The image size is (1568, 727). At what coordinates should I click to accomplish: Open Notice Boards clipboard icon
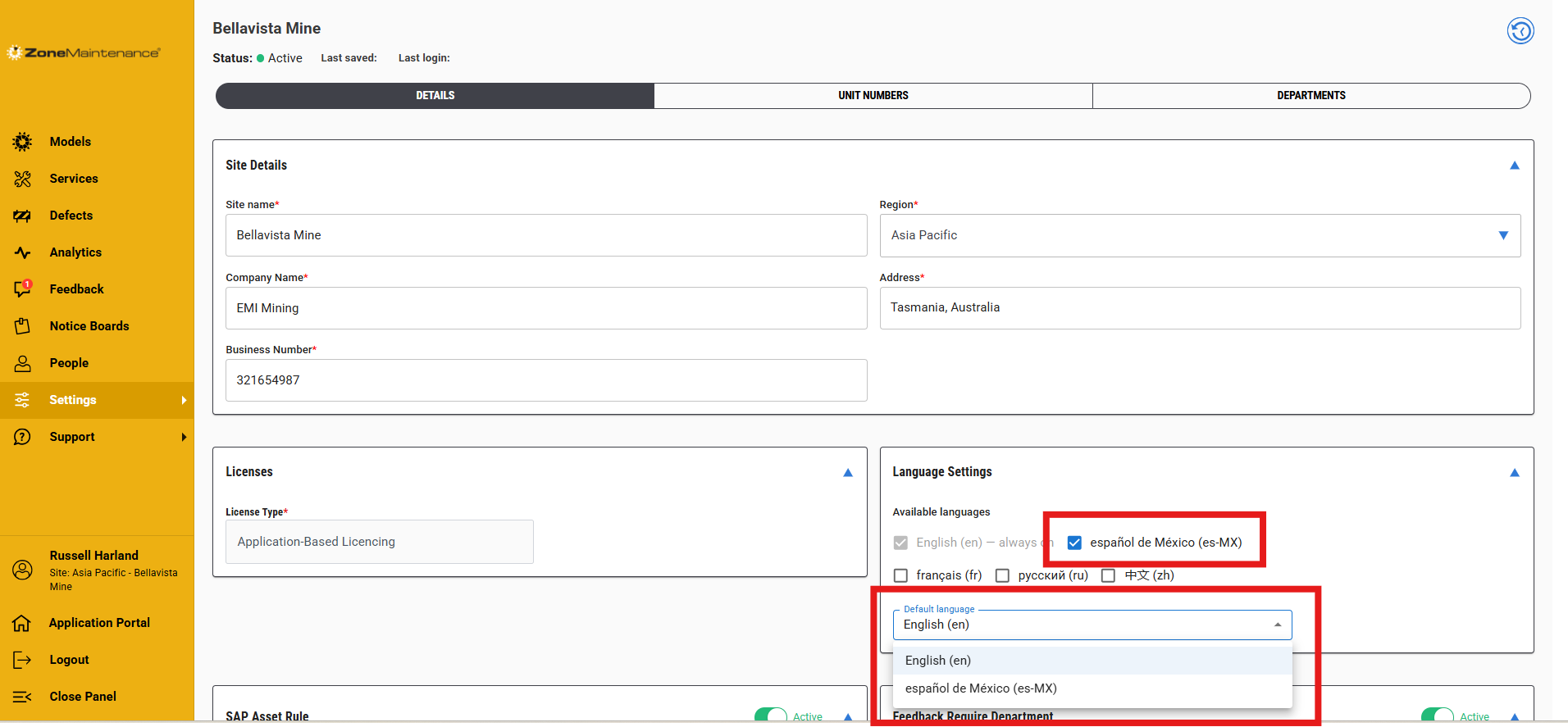point(22,326)
